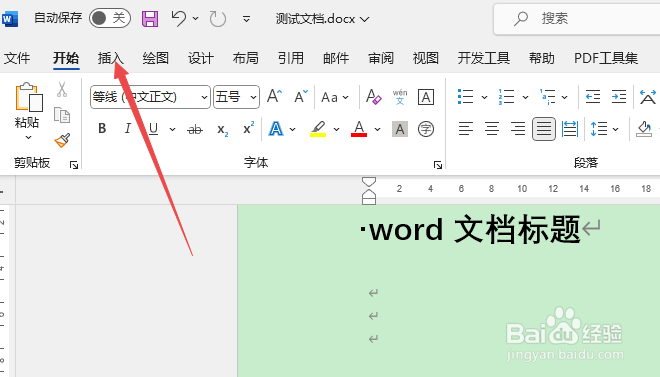Decrease paragraph indent
The height and width of the screenshot is (377, 660).
click(x=593, y=97)
